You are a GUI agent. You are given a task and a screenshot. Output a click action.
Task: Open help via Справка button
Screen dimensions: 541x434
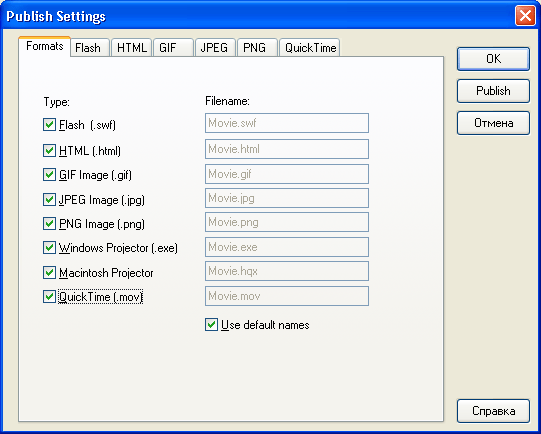point(493,411)
